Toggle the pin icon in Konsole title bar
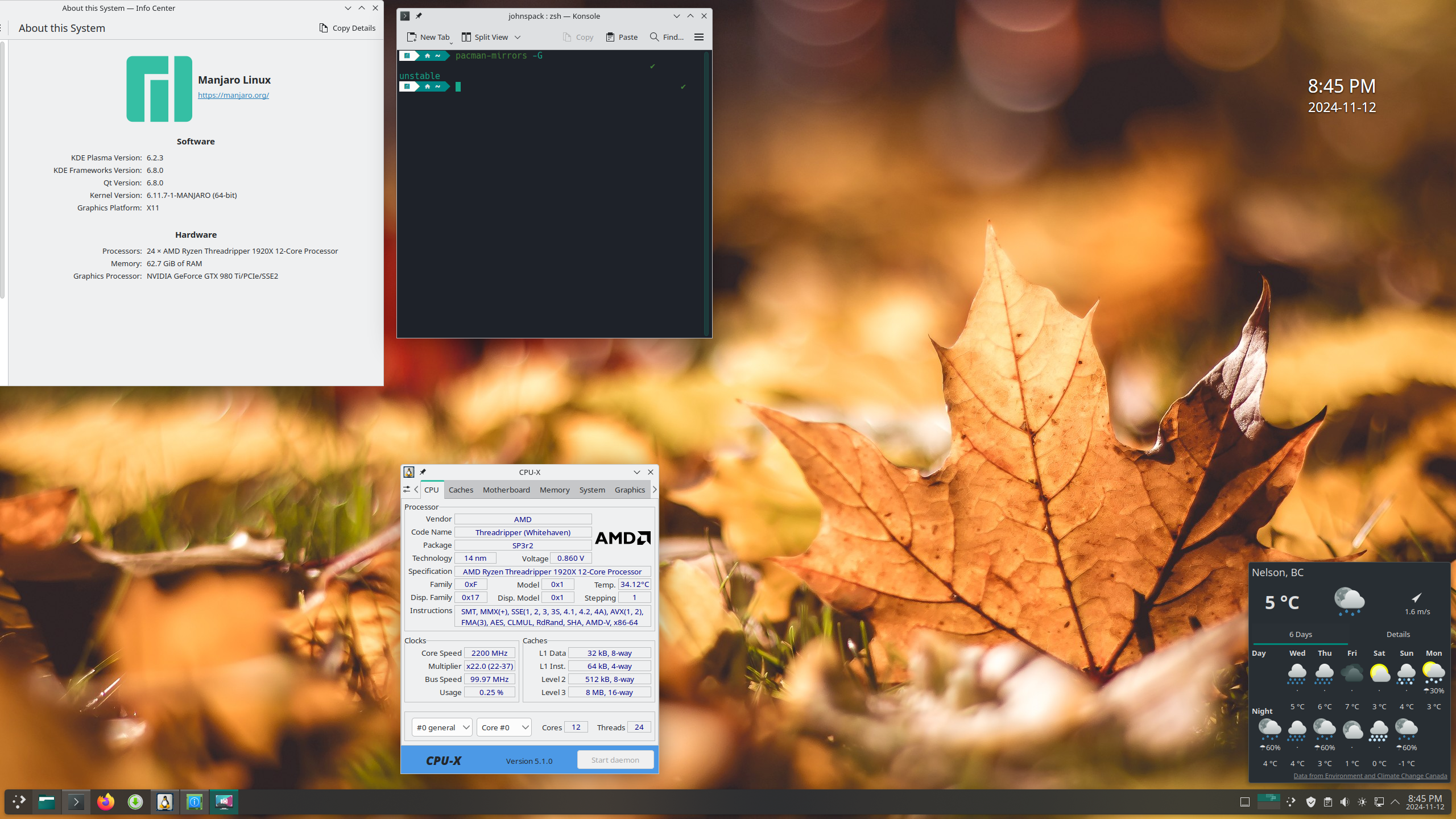The height and width of the screenshot is (819, 1456). [419, 16]
